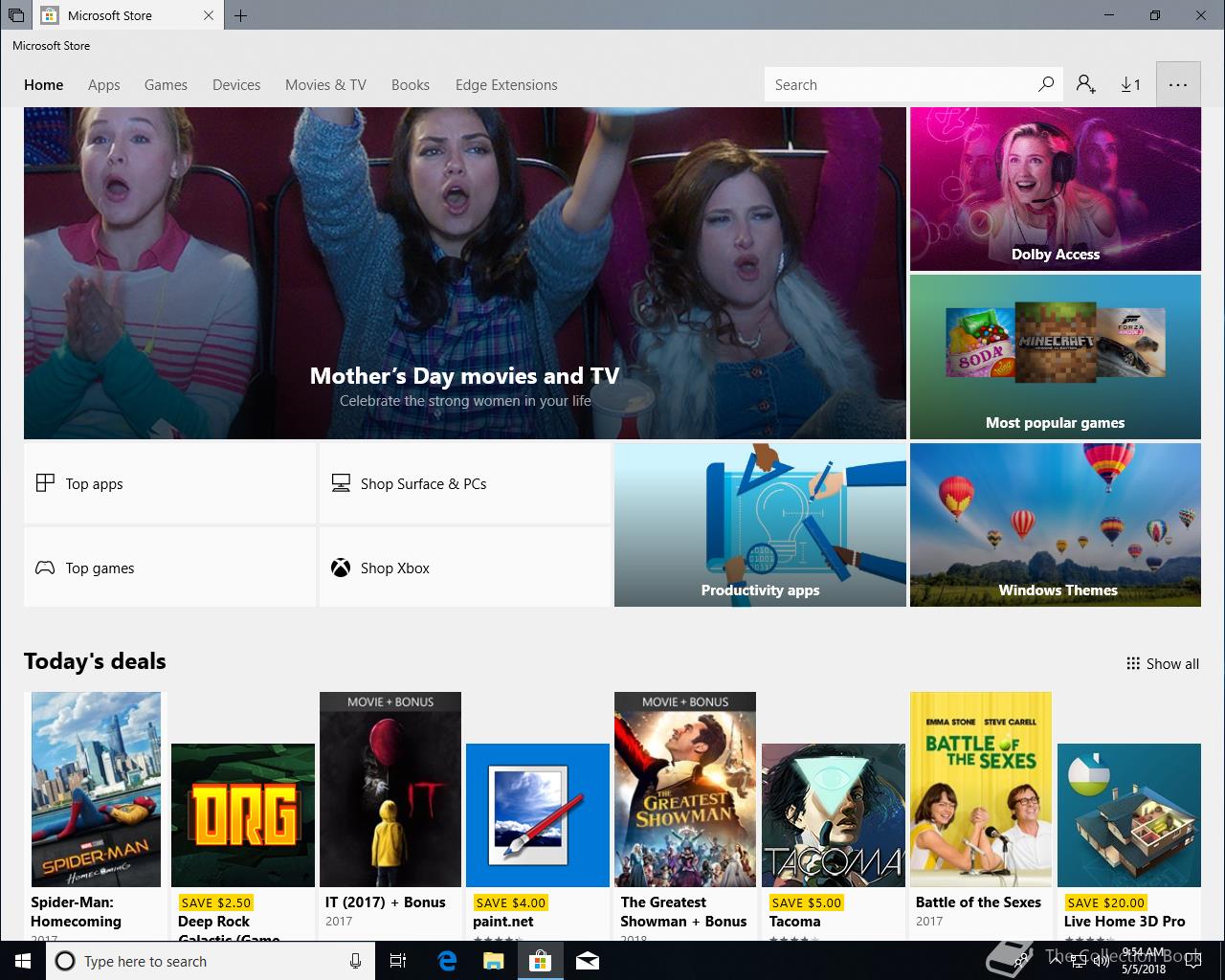Open the Most popular games tile
The width and height of the screenshot is (1225, 980).
pyautogui.click(x=1056, y=357)
